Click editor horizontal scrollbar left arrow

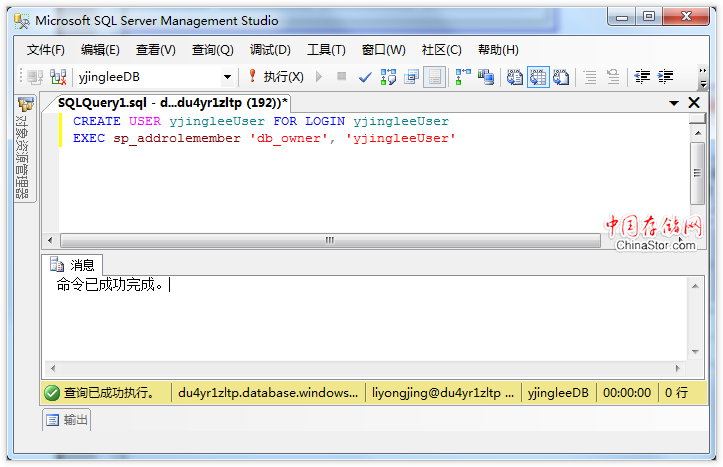coord(50,240)
